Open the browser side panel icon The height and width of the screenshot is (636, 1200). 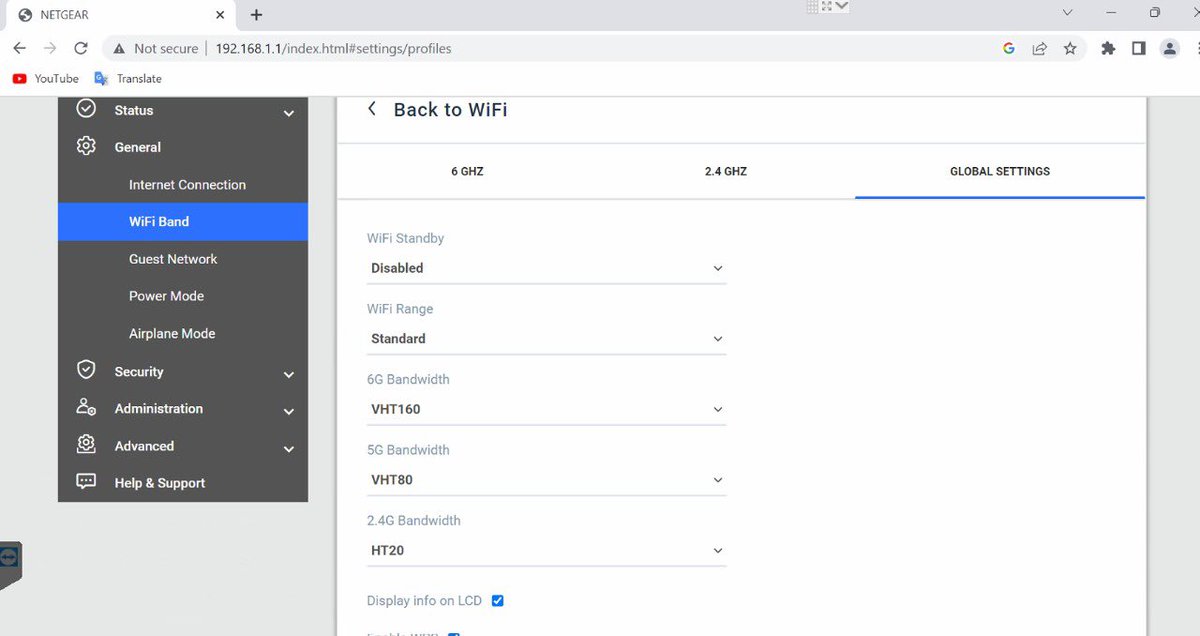(1138, 48)
